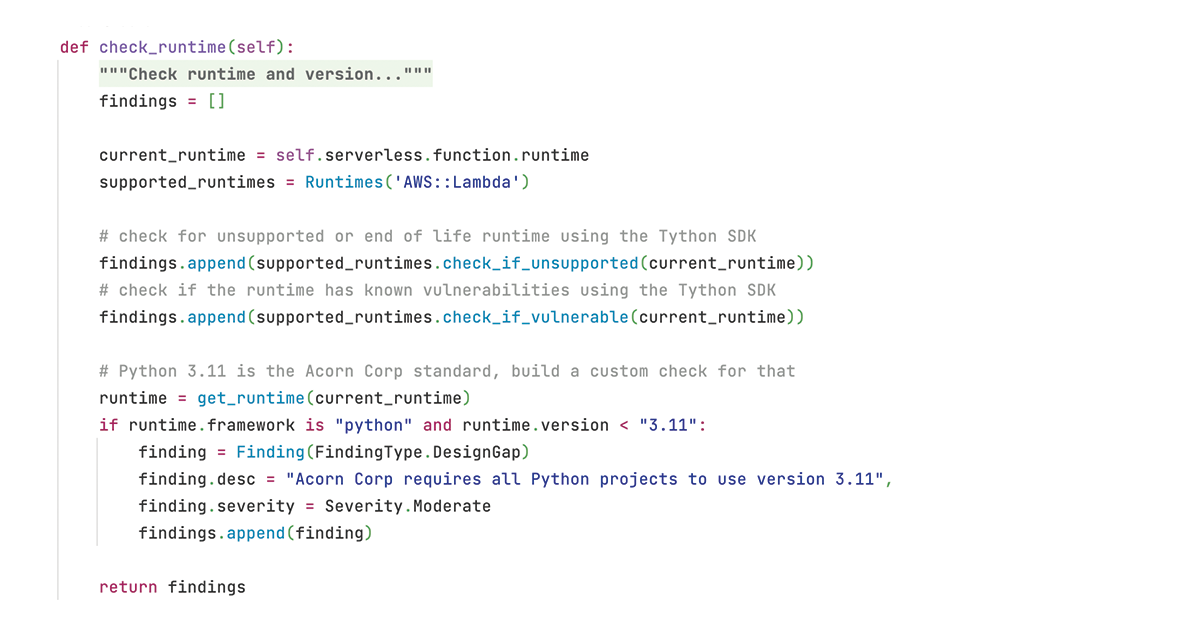1200x628 pixels.
Task: Place cursor on the empty findings list brackets
Action: (x=216, y=101)
